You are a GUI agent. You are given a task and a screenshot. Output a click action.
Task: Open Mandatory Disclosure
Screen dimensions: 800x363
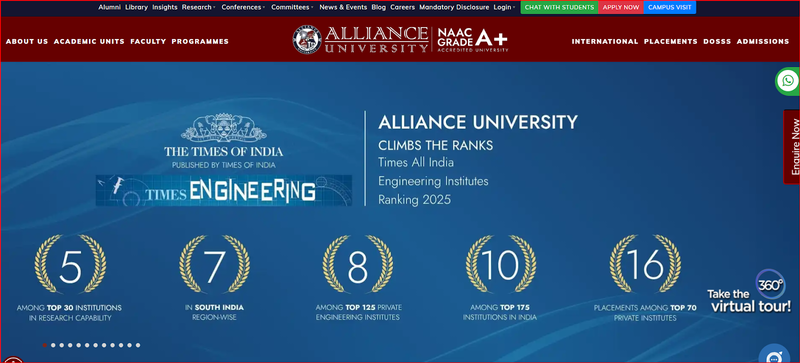(x=454, y=7)
